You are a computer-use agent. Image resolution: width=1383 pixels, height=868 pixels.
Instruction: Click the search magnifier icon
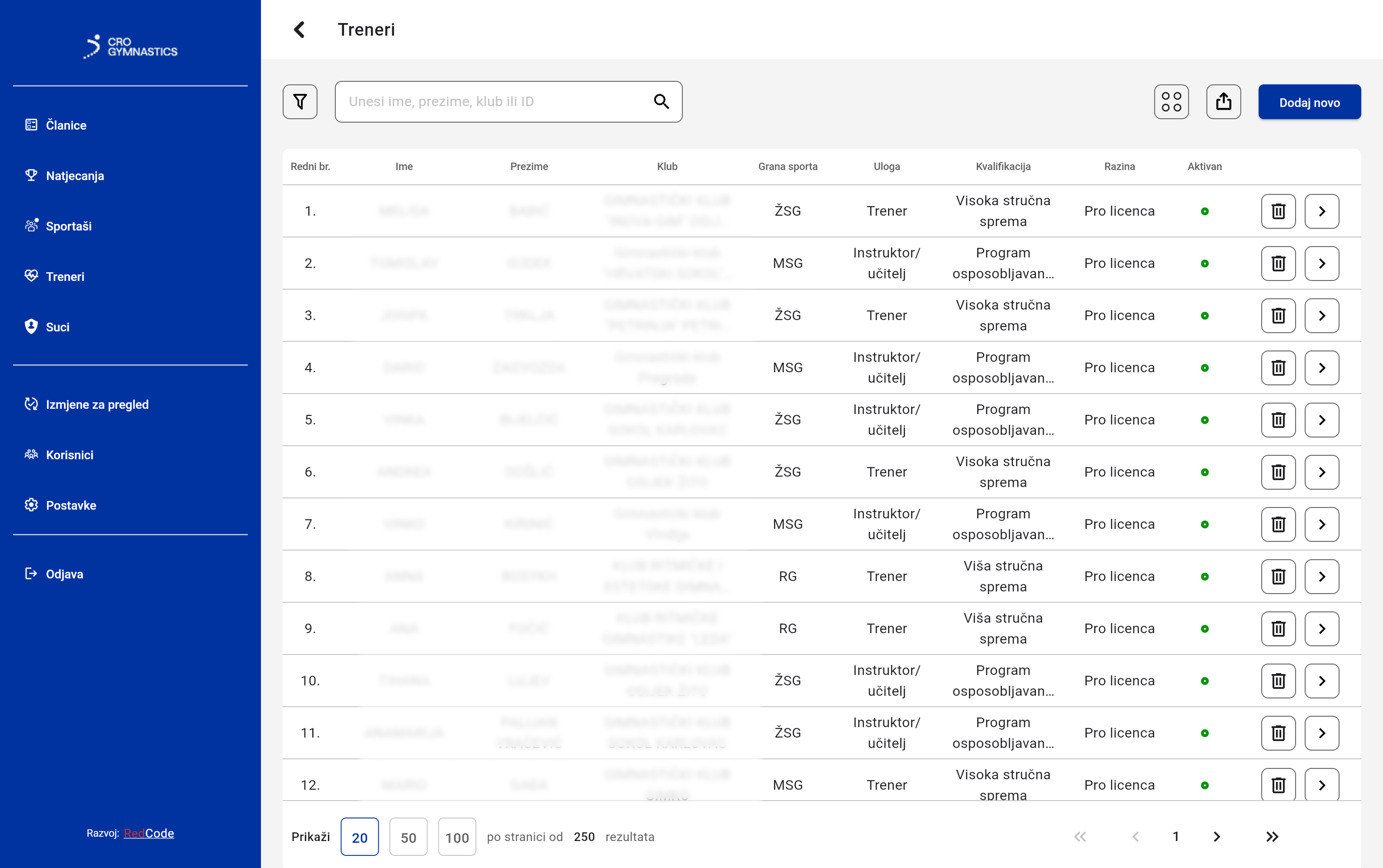pyautogui.click(x=661, y=102)
